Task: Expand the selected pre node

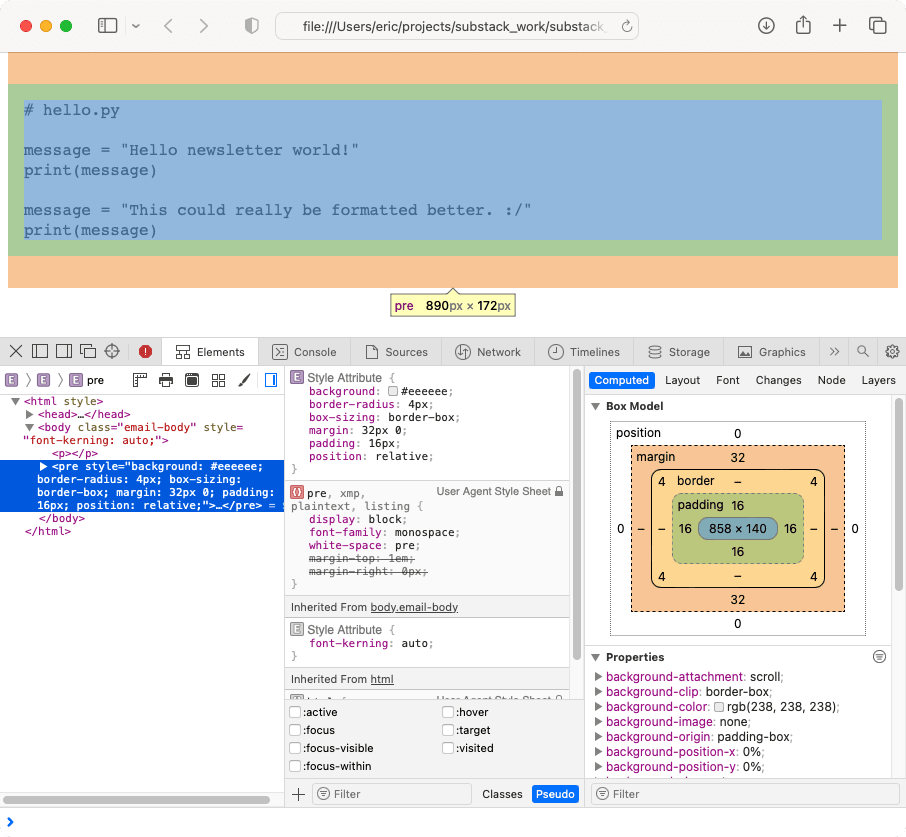Action: [x=43, y=466]
